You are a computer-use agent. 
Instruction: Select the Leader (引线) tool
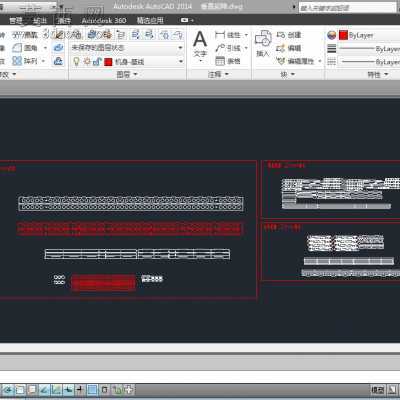coord(228,48)
